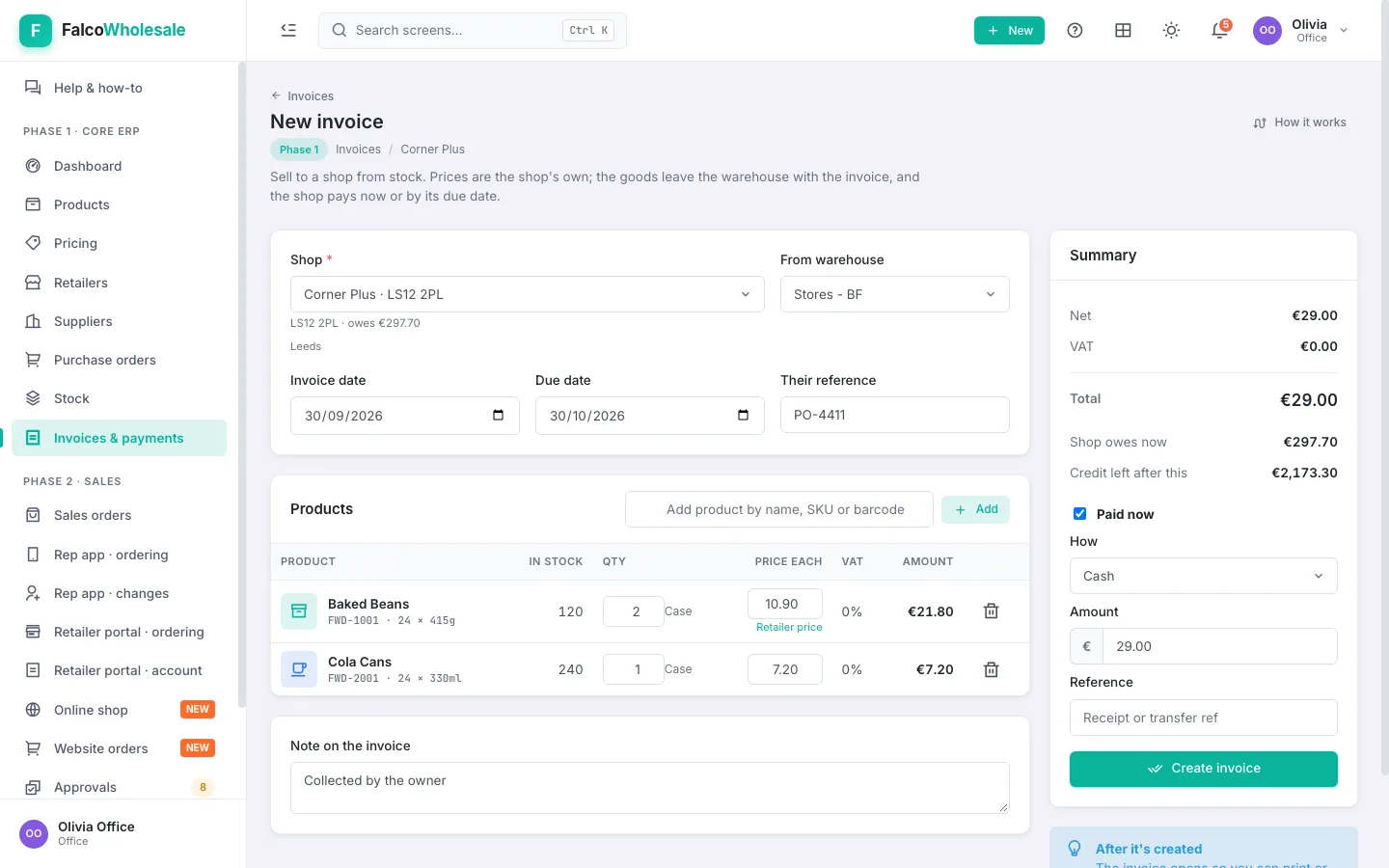Viewport: 1389px width, 868px height.
Task: Click the Olivia avatar in the header
Action: pos(1267,31)
